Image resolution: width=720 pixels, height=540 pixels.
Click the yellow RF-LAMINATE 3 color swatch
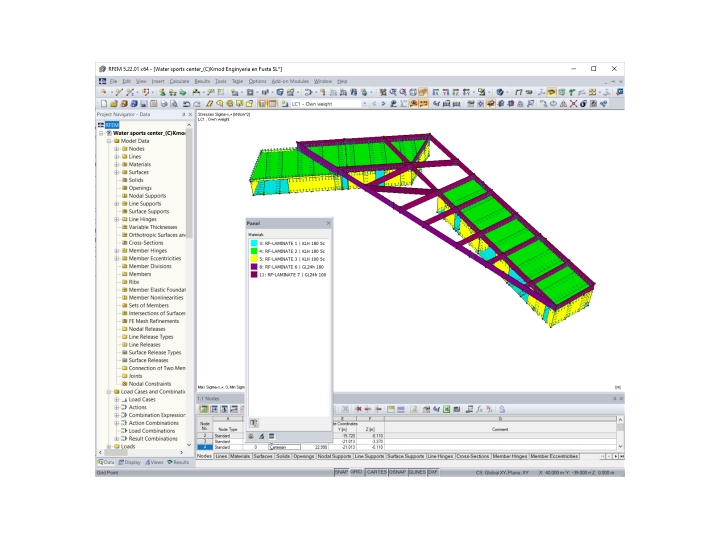[254, 259]
